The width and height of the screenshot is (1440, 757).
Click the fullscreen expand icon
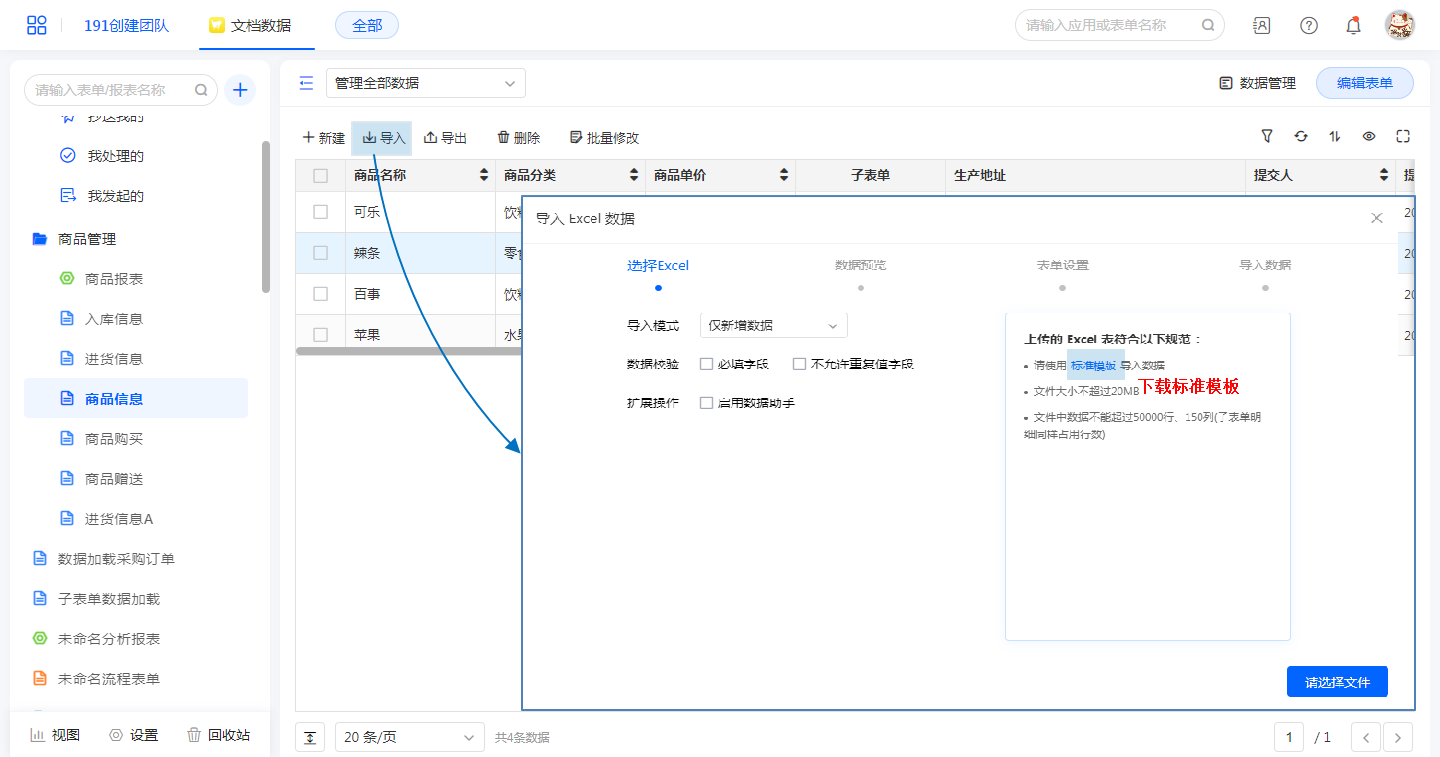coord(1403,137)
